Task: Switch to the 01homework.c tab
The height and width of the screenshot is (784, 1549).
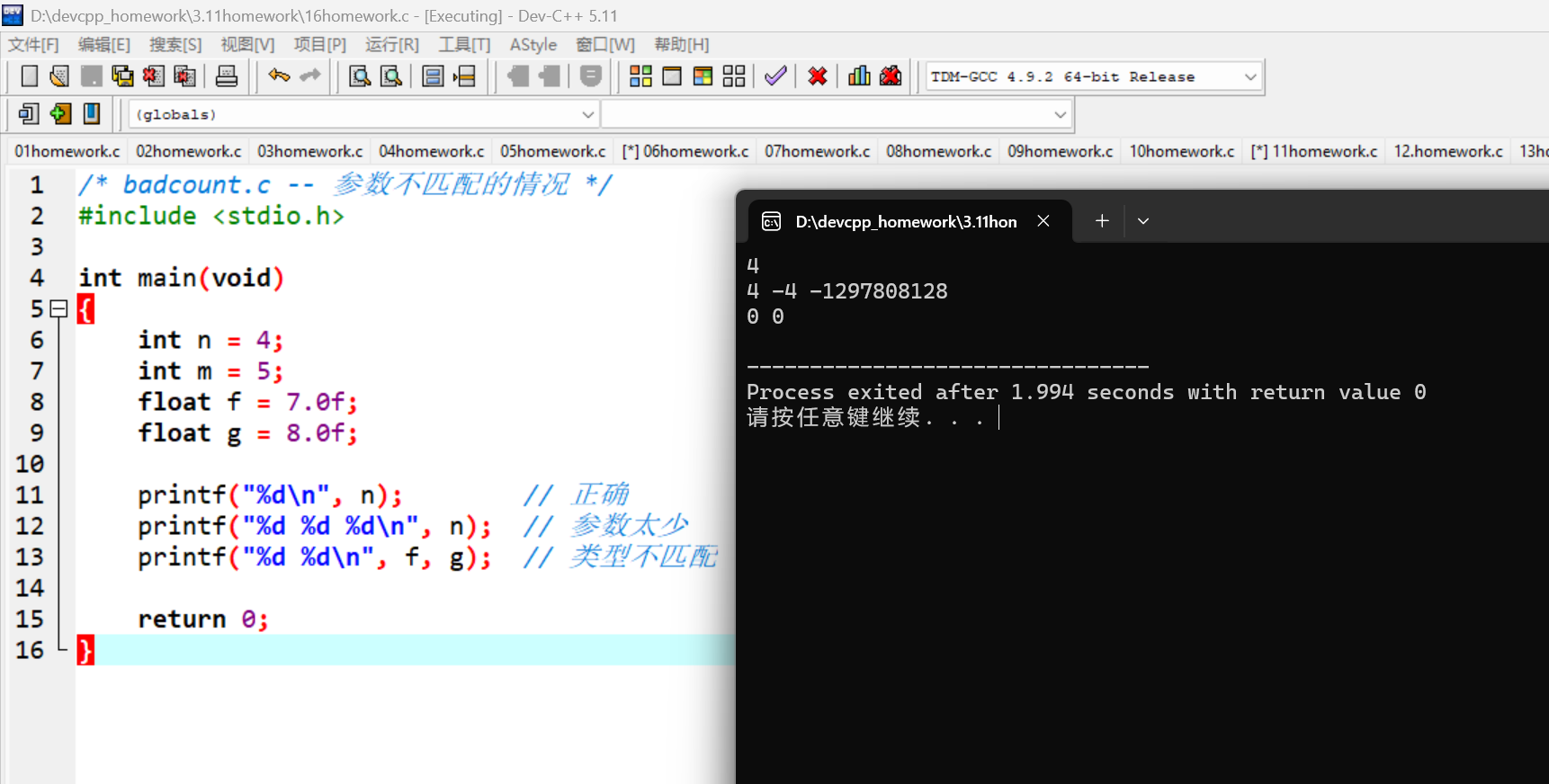Action: (67, 151)
